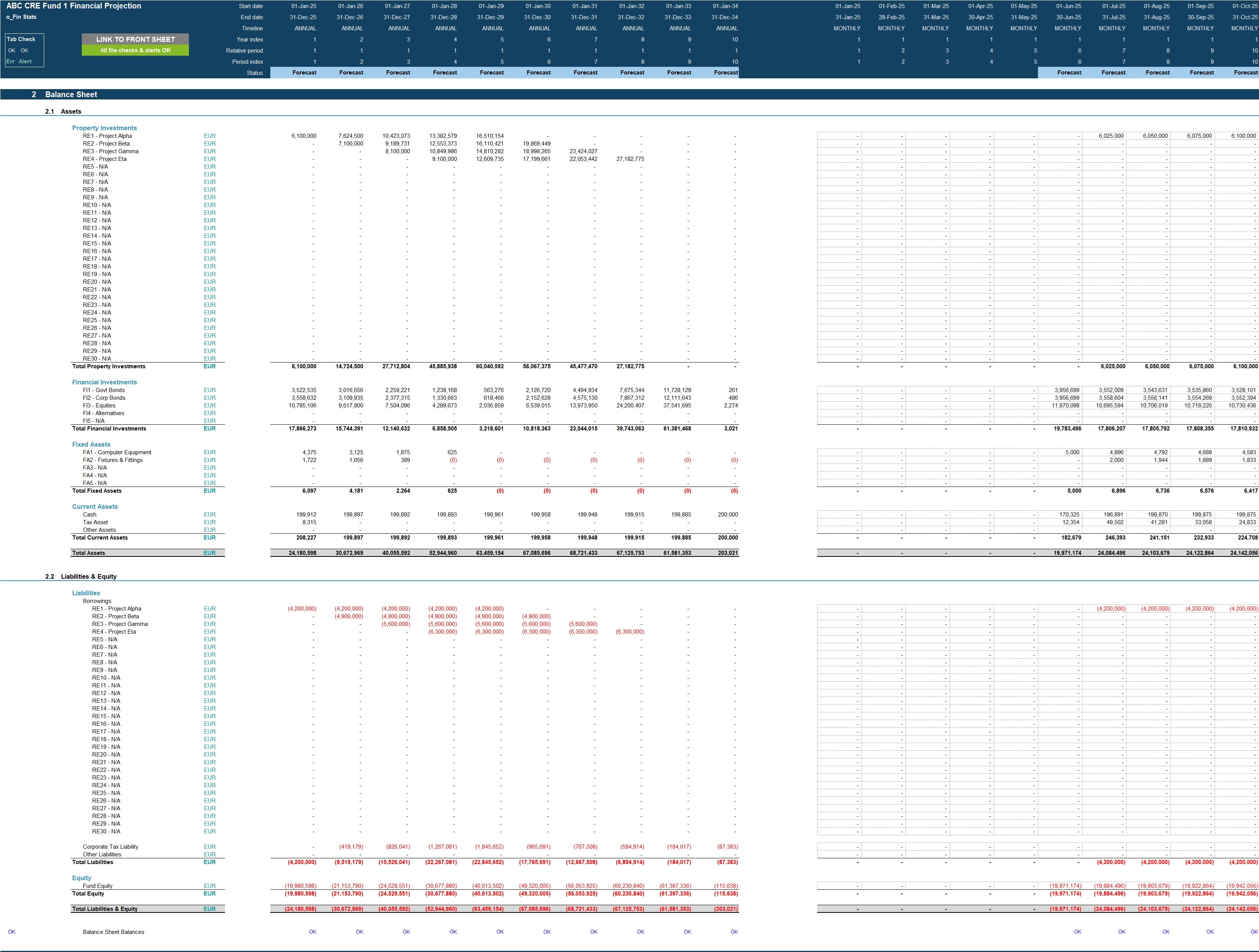Select Total Assets row label
Image resolution: width=1259 pixels, height=952 pixels.
pyautogui.click(x=88, y=553)
